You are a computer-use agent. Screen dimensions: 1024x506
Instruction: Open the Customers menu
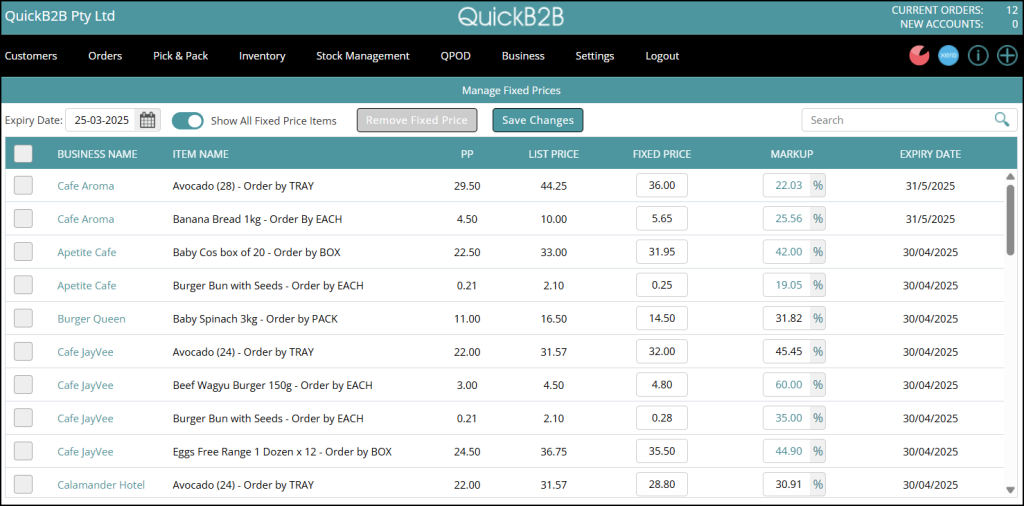[31, 55]
